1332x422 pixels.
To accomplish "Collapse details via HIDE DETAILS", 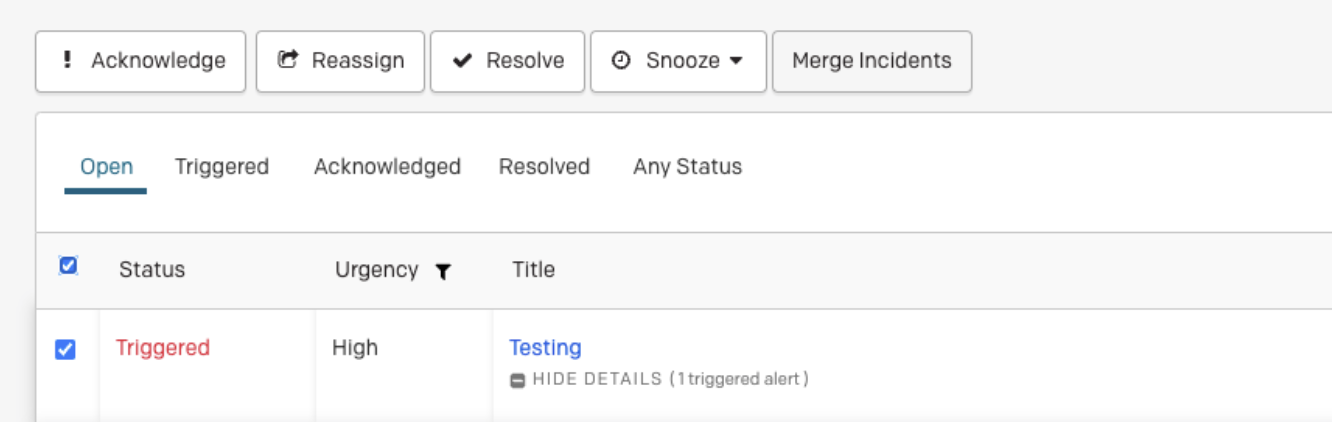I will coord(596,380).
